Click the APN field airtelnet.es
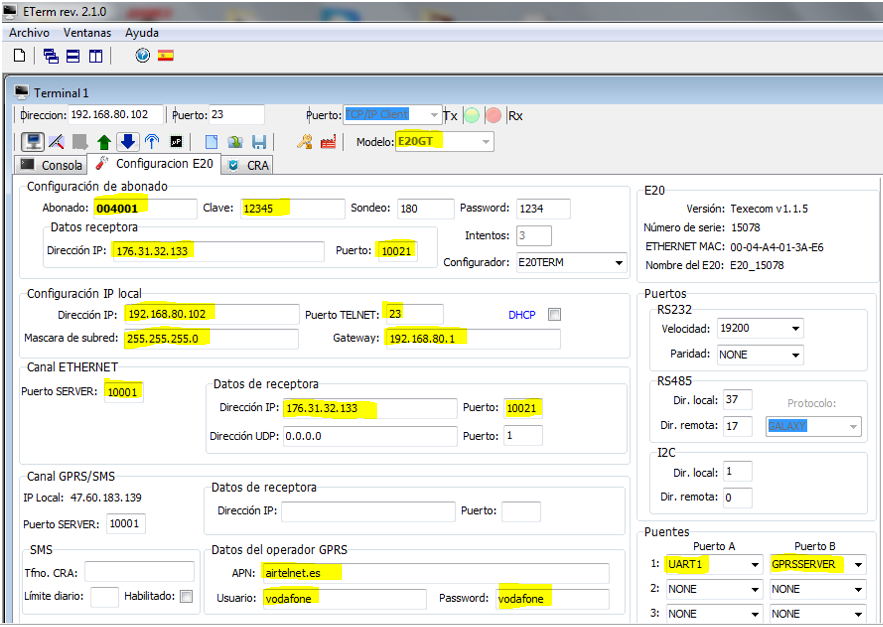The height and width of the screenshot is (627, 883). tap(435, 573)
